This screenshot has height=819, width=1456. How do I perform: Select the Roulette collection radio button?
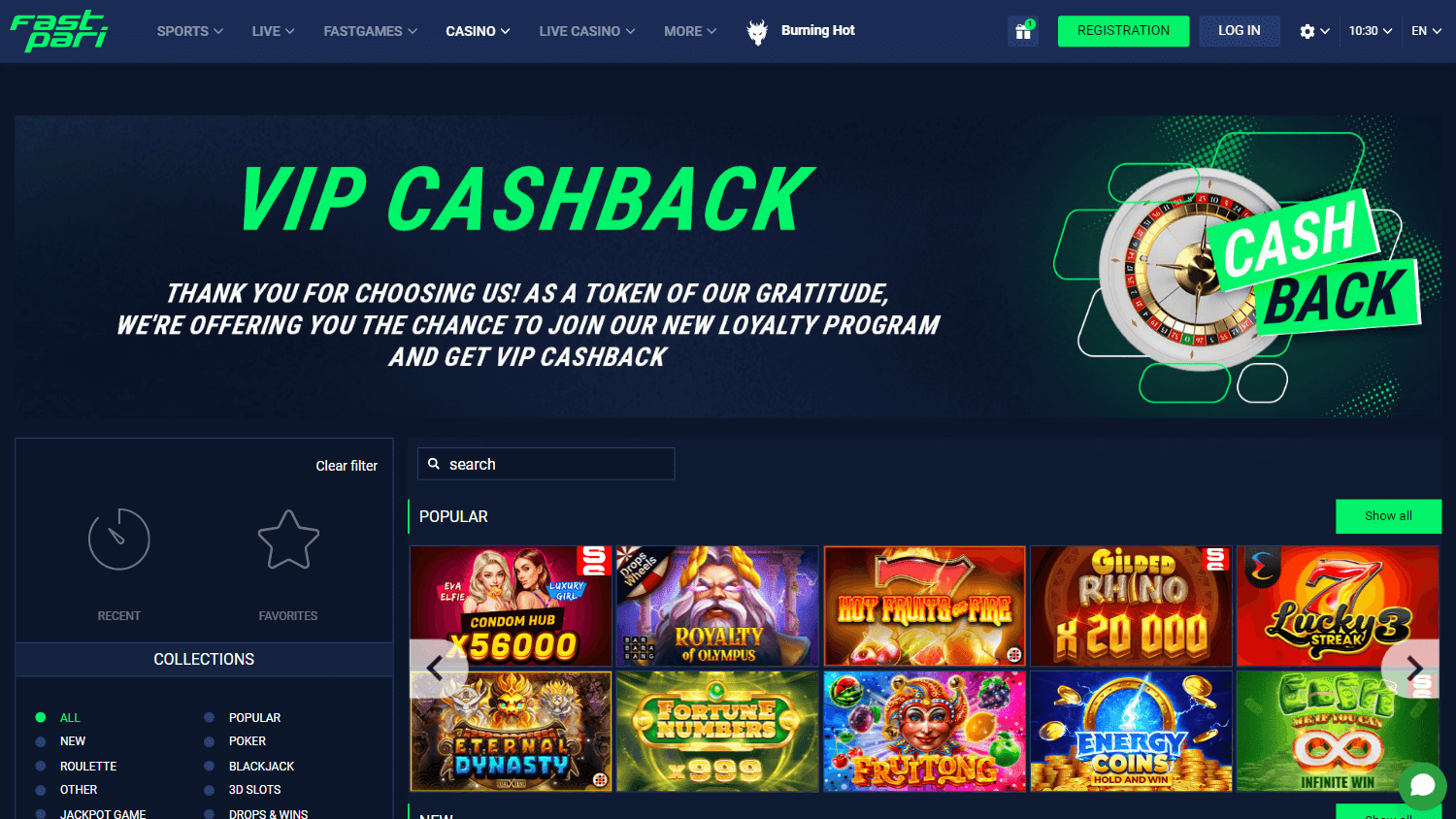click(x=41, y=767)
